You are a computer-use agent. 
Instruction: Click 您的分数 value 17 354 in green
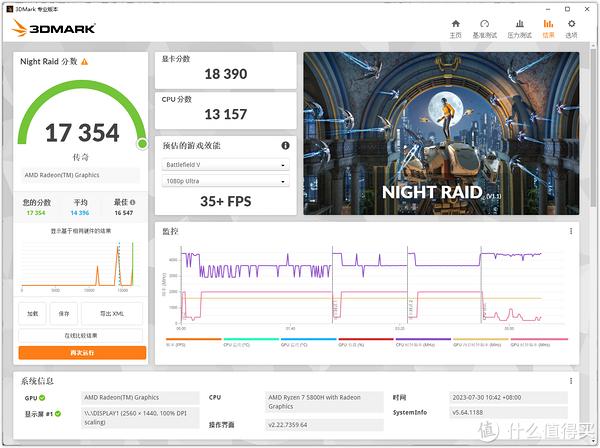tap(36, 213)
